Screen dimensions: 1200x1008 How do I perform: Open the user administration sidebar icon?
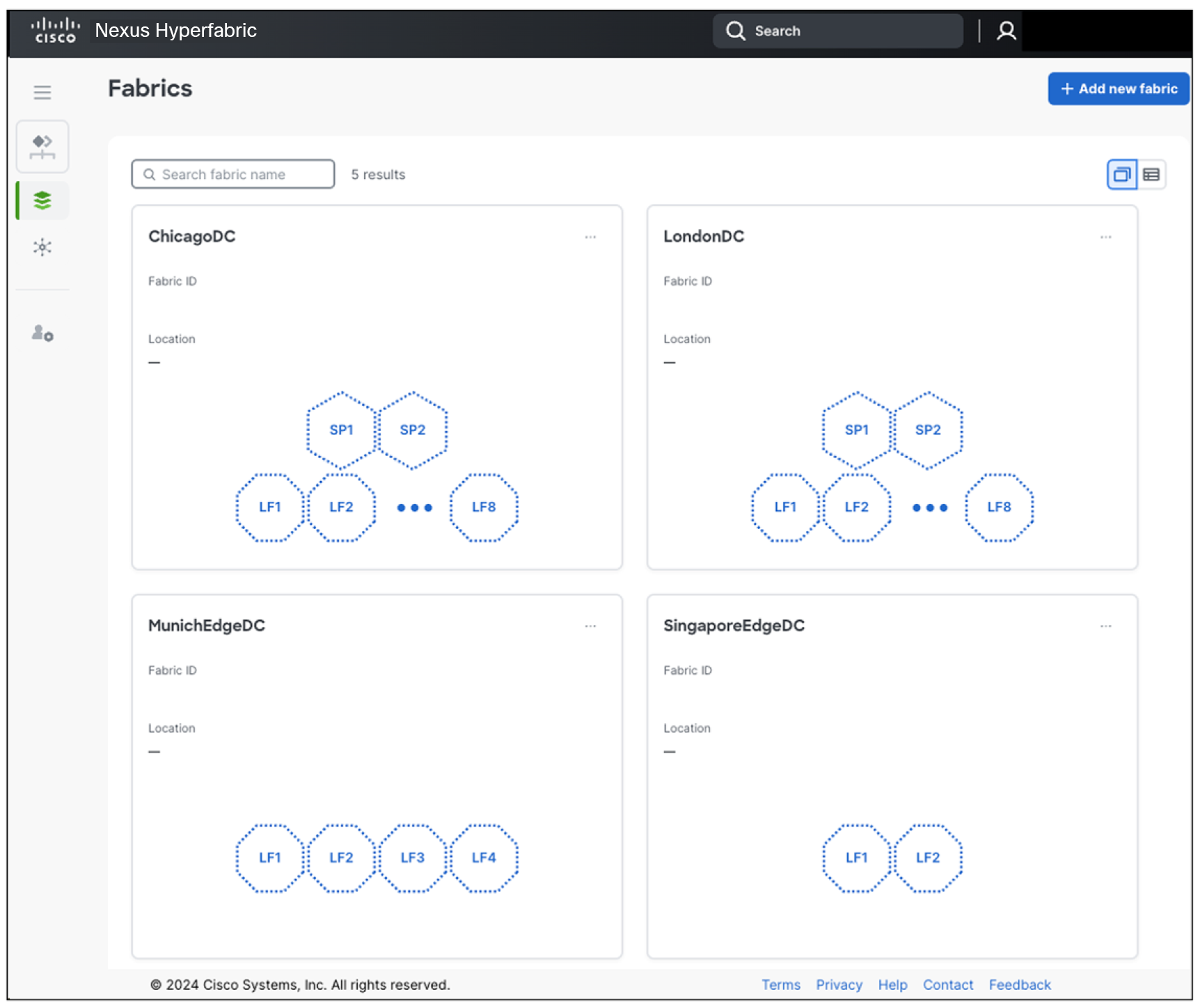click(x=42, y=333)
